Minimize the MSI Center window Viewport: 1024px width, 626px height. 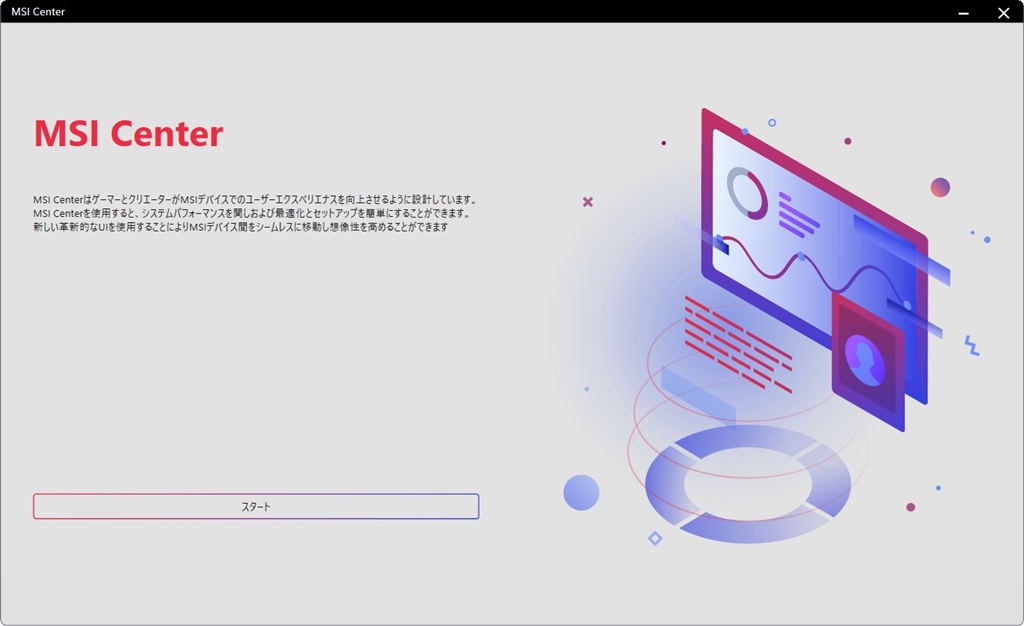tap(963, 12)
